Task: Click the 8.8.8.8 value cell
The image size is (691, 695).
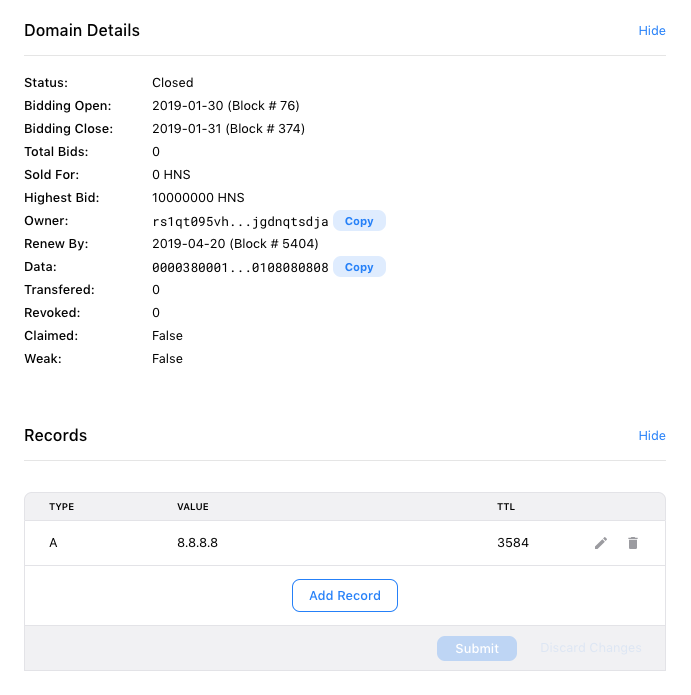Action: click(x=197, y=543)
